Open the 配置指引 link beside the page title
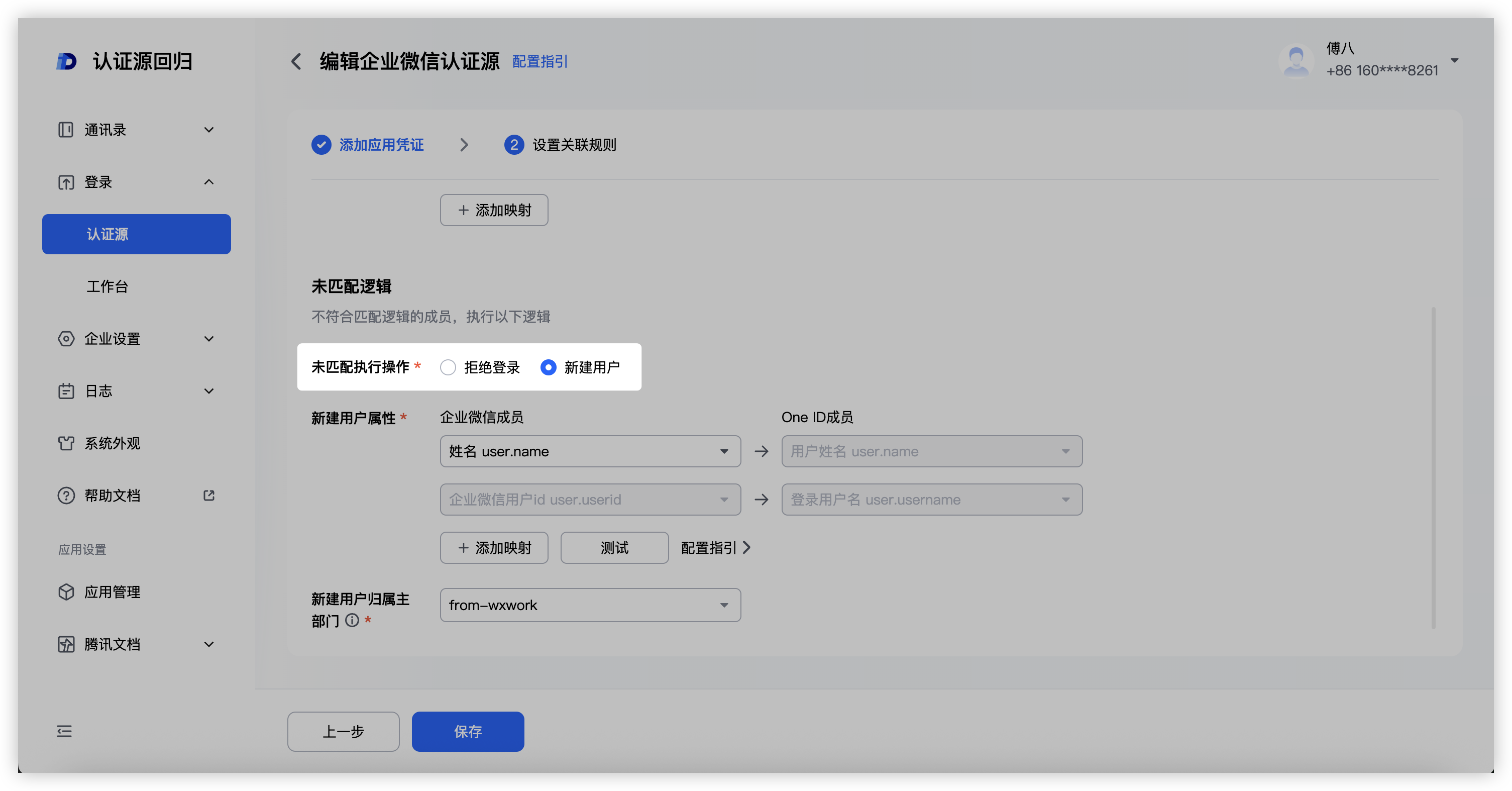Screen dimensions: 1512x791 [539, 62]
